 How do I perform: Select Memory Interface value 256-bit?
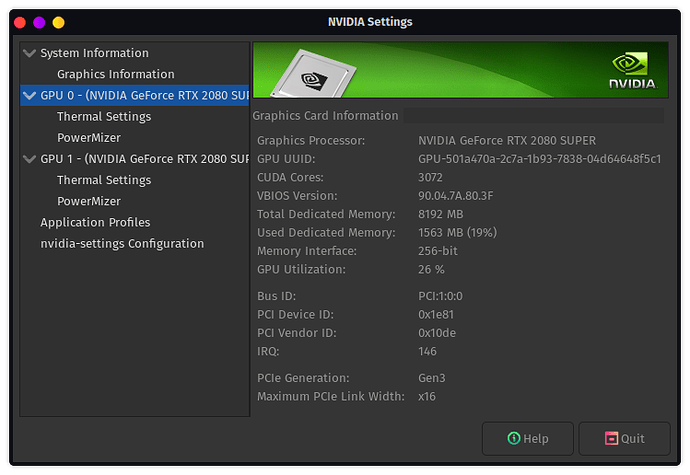tap(438, 251)
